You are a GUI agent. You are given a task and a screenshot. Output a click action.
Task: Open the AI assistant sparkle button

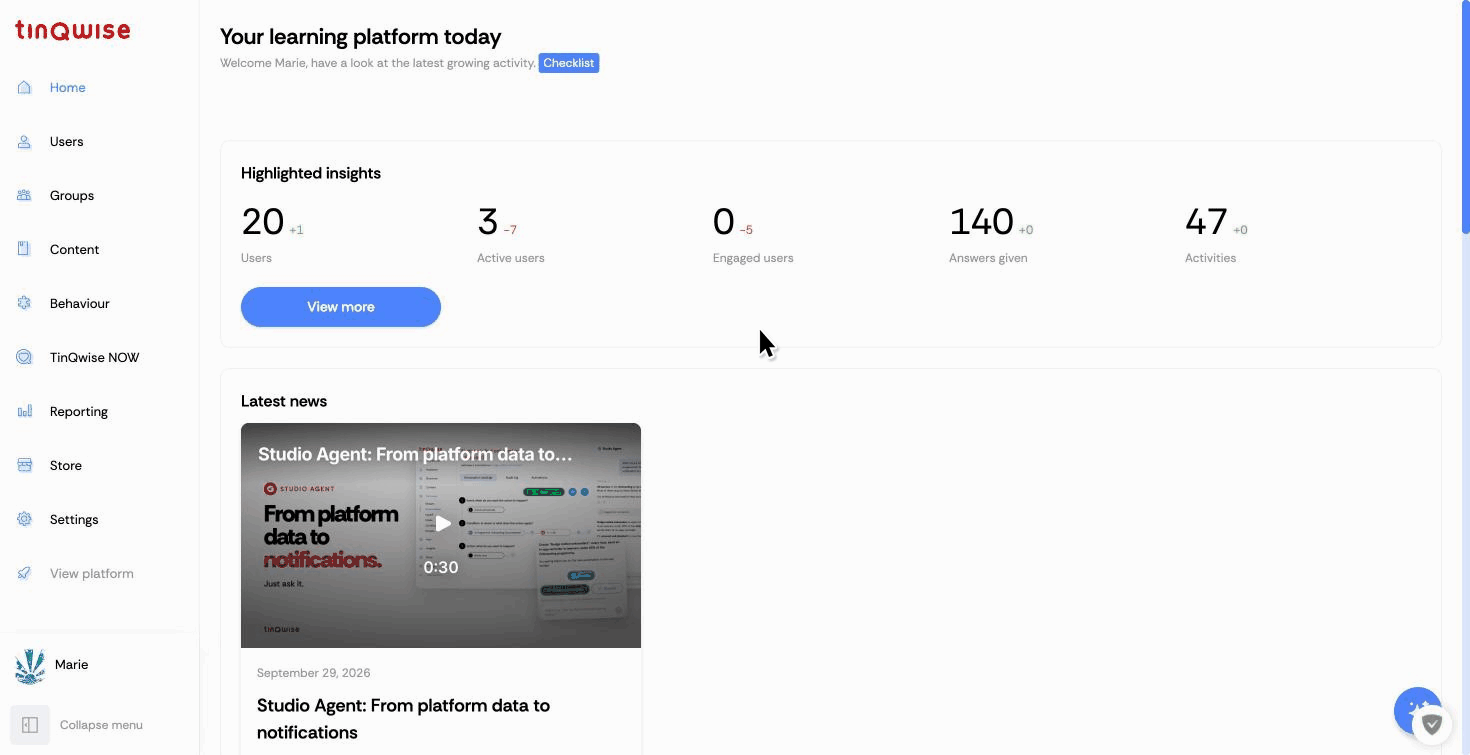pos(1415,710)
